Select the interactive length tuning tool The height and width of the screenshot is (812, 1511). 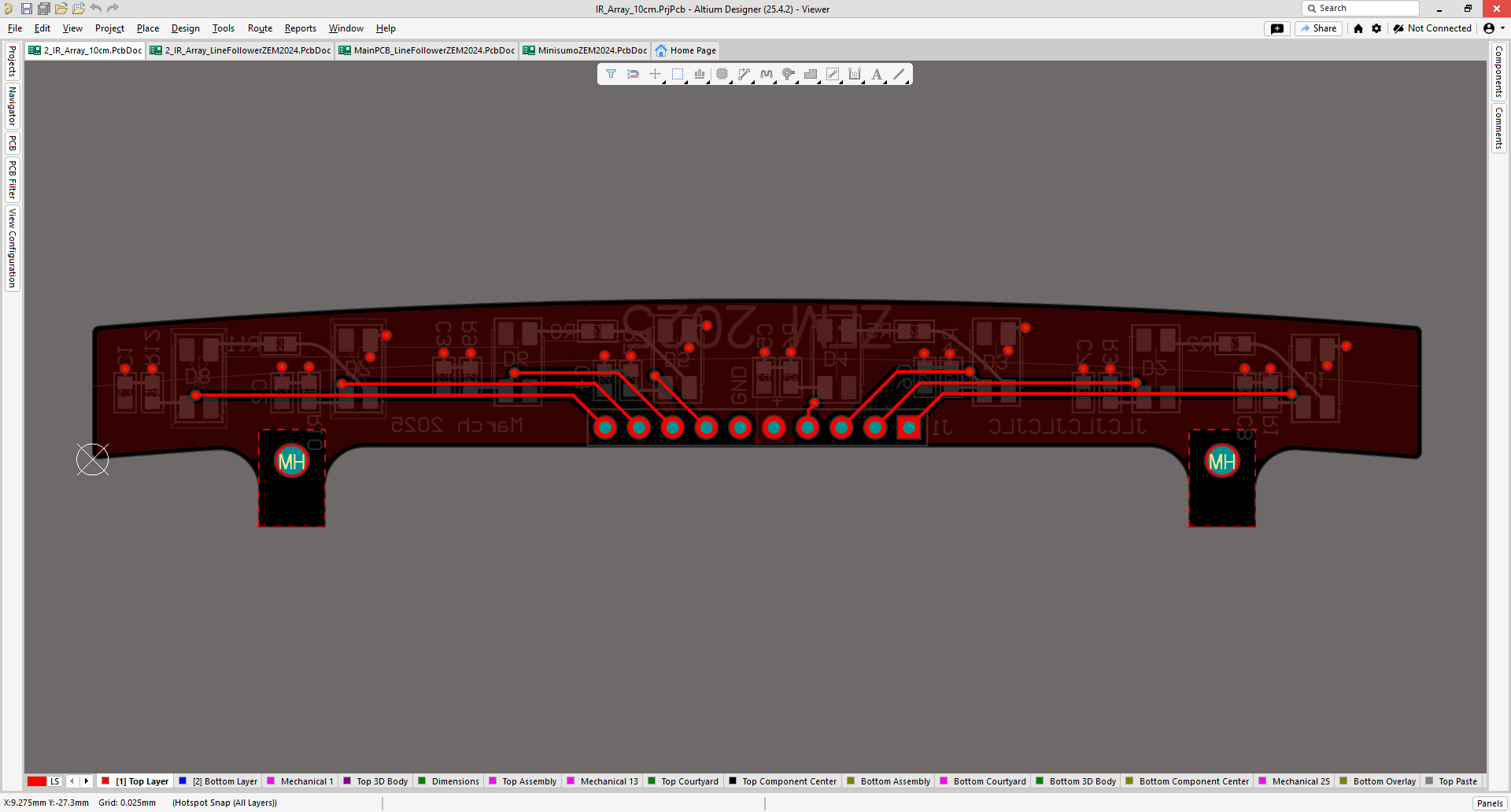767,74
